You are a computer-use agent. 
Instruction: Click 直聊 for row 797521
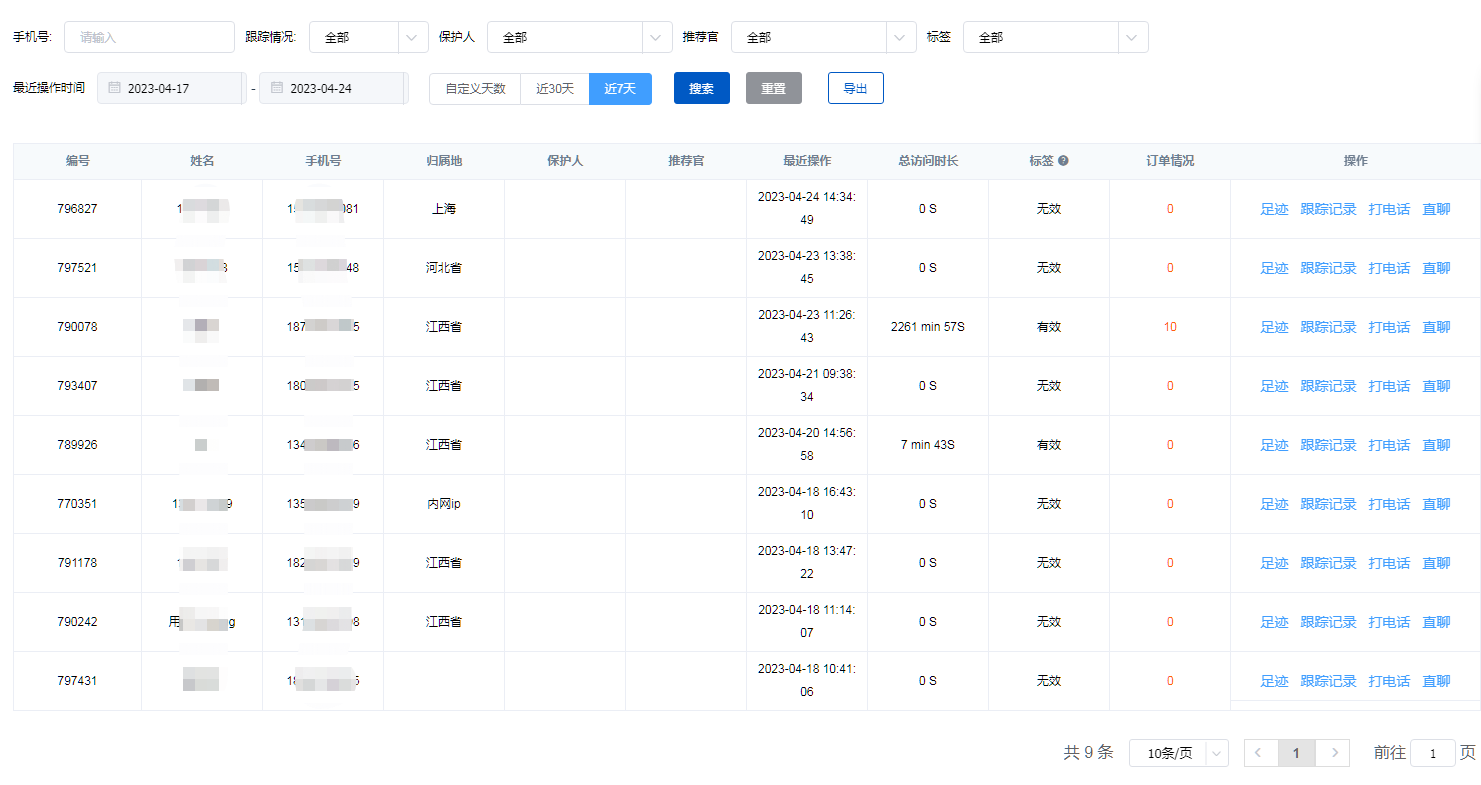[x=1436, y=268]
